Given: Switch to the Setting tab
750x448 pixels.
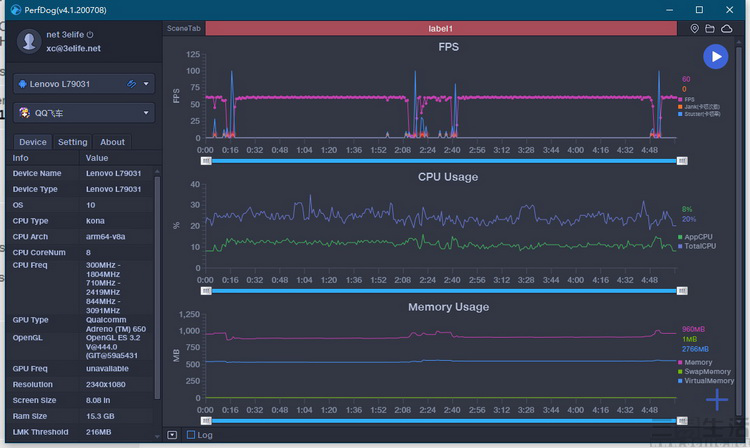Looking at the screenshot, I should (72, 142).
